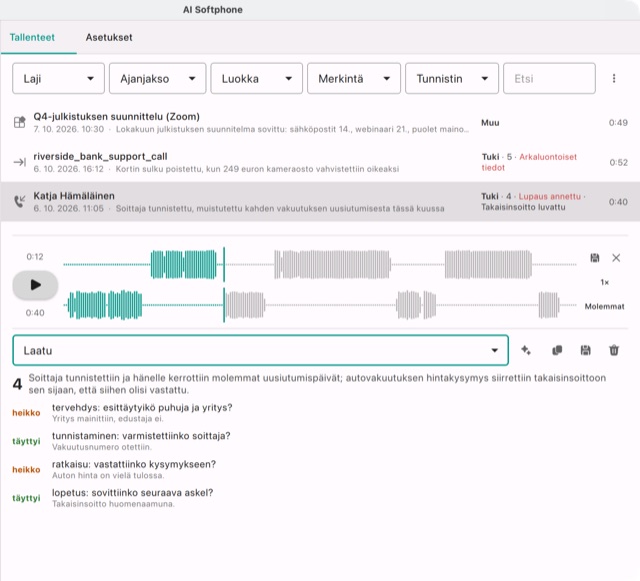Click the 0:52 duration of riverside call

618,163
